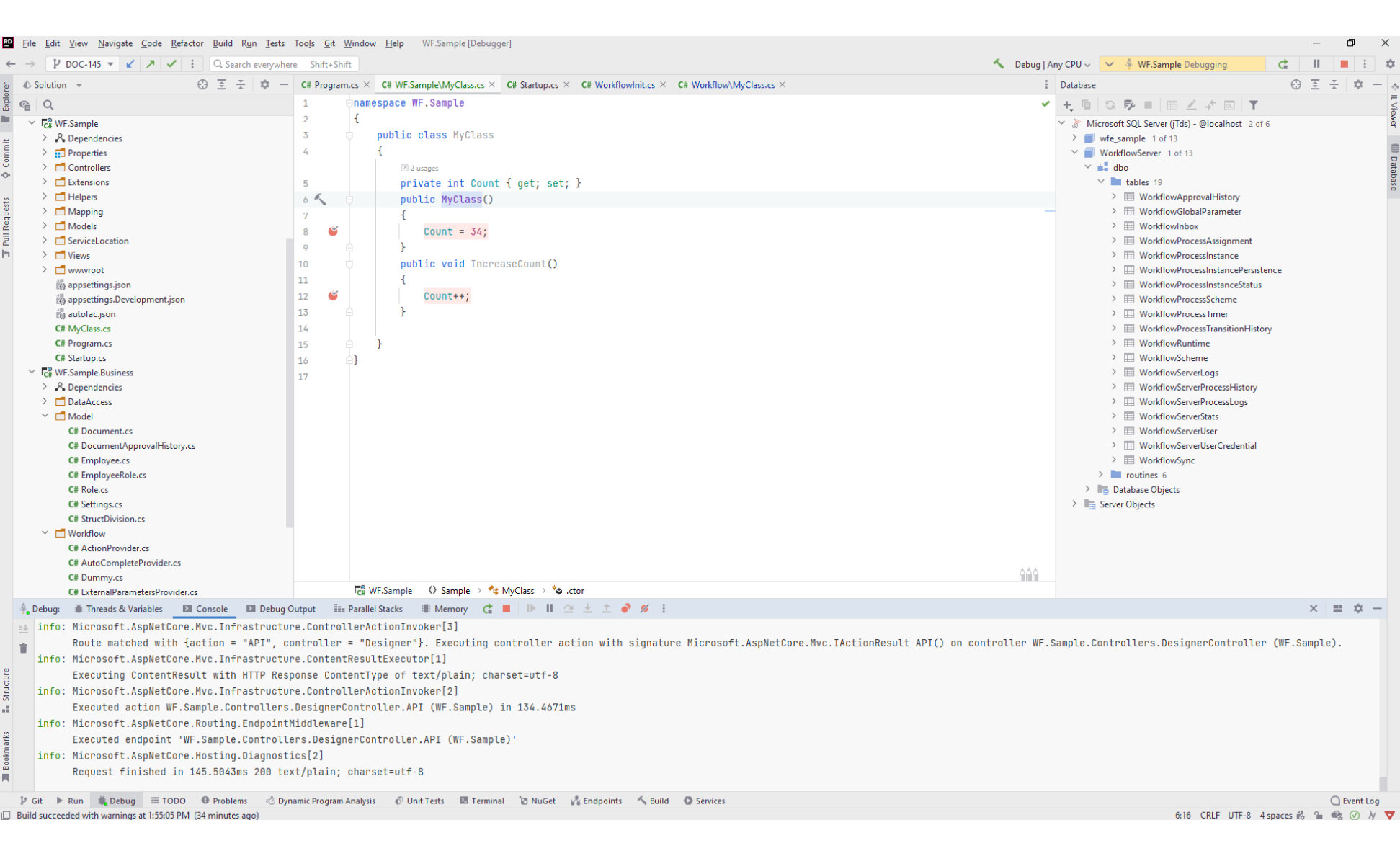The height and width of the screenshot is (856, 1400).
Task: Open Dynamic Program Analysis window
Action: tap(321, 801)
